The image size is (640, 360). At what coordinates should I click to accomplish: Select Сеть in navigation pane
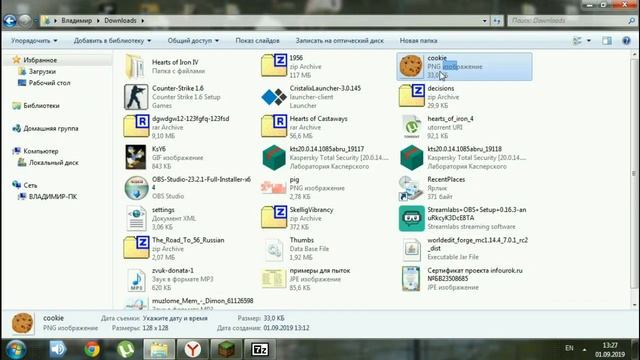point(30,185)
